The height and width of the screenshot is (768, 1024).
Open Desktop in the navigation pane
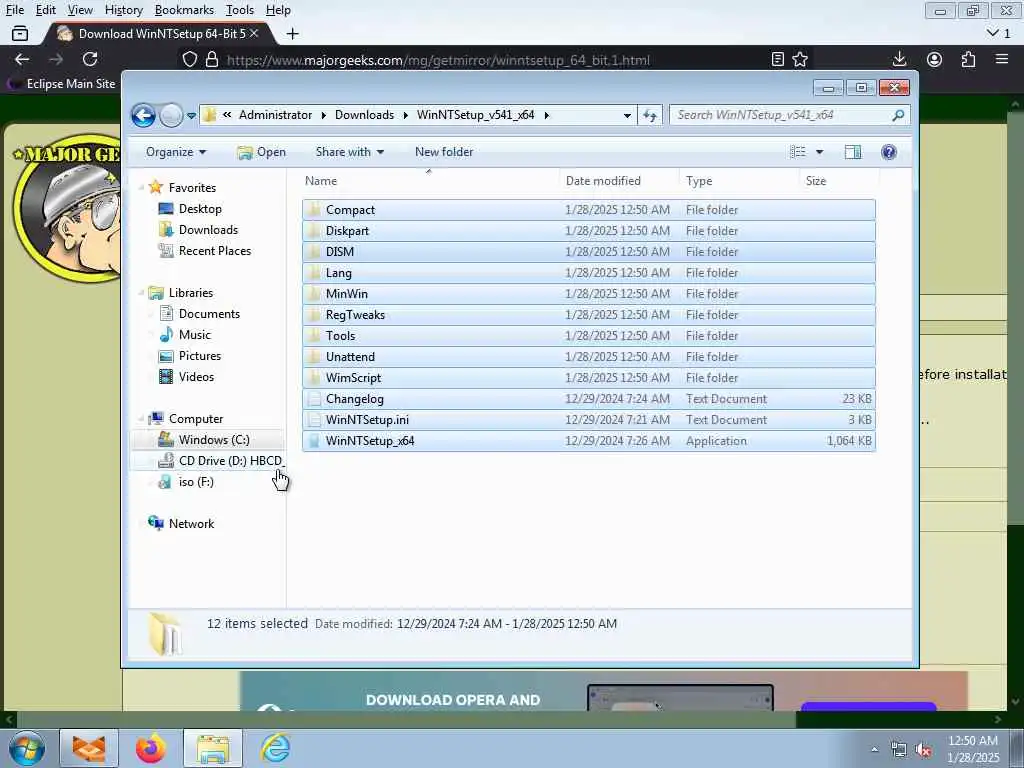[200, 208]
